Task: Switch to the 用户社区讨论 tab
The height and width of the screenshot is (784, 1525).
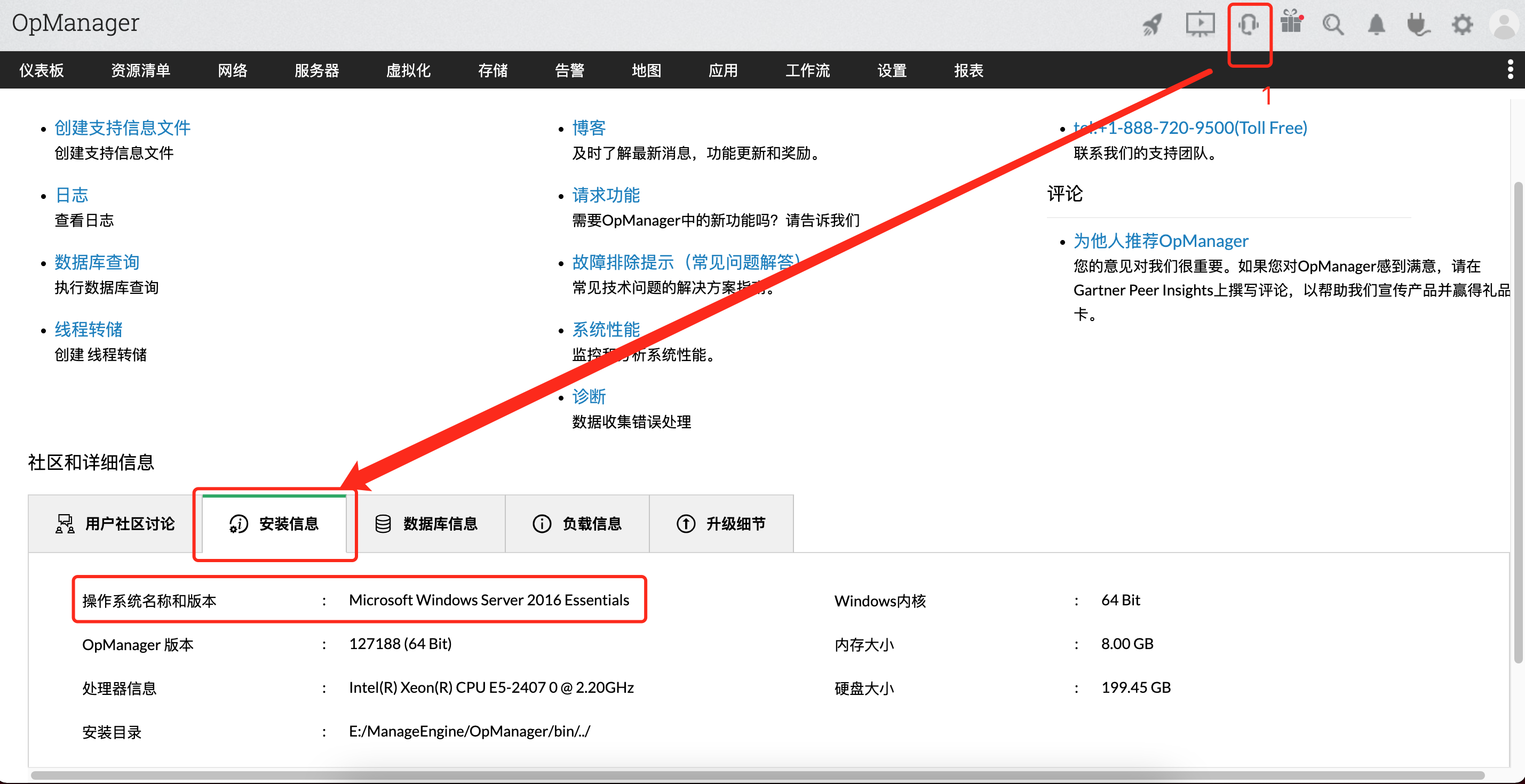Action: tap(114, 524)
